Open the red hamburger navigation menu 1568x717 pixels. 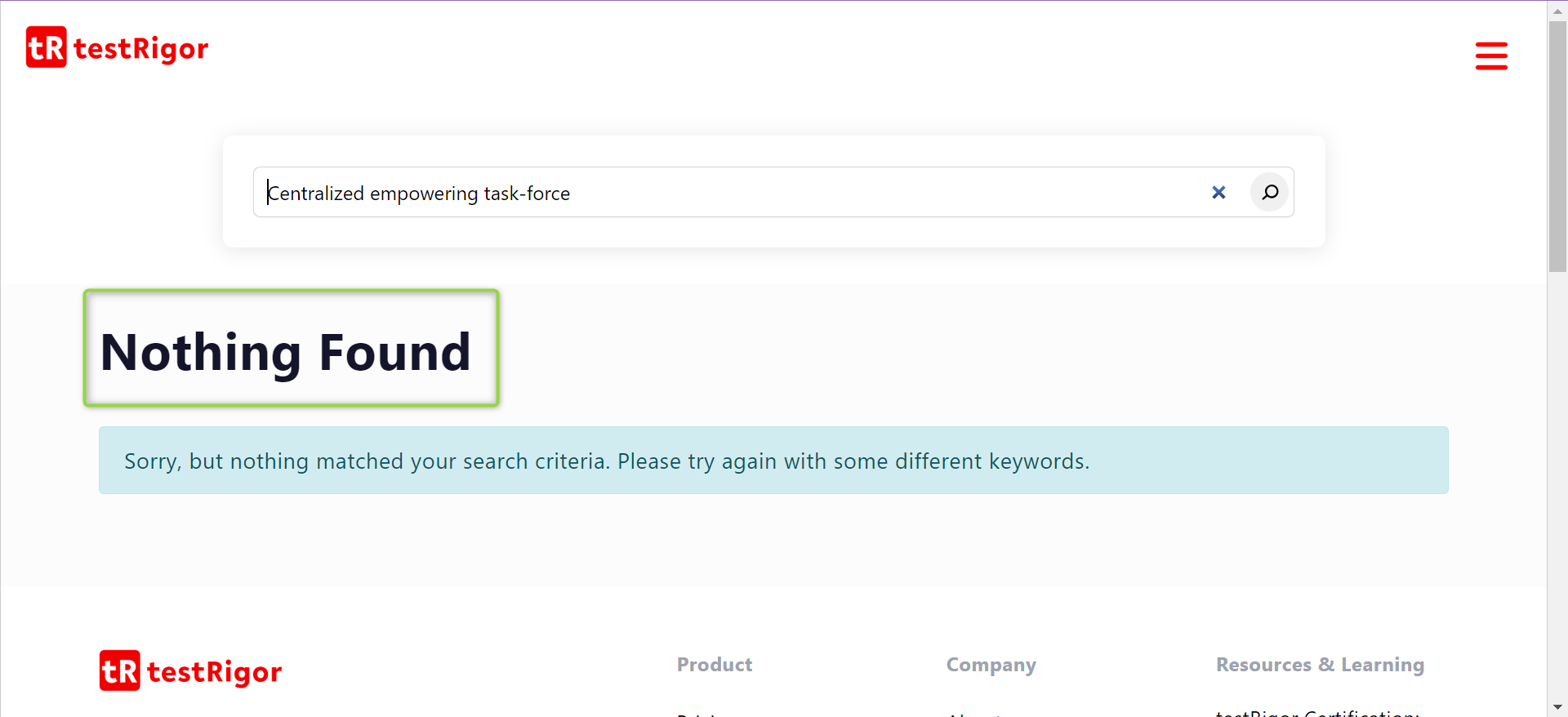coord(1490,56)
